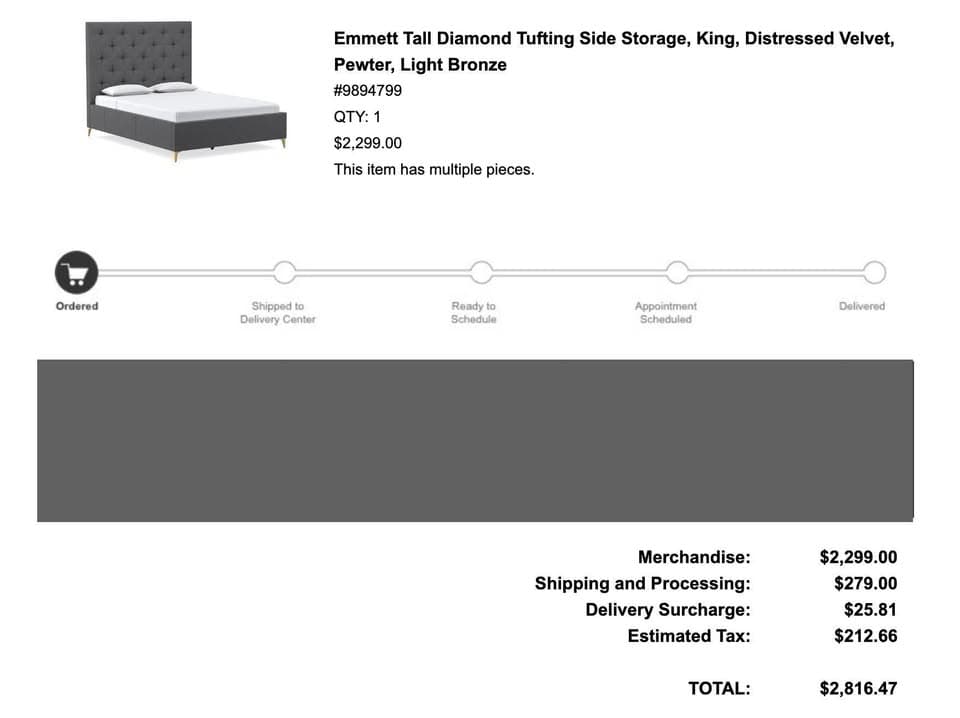Click the Shipping and Processing amount $279.00
Screen dimensions: 960x718
(866, 583)
